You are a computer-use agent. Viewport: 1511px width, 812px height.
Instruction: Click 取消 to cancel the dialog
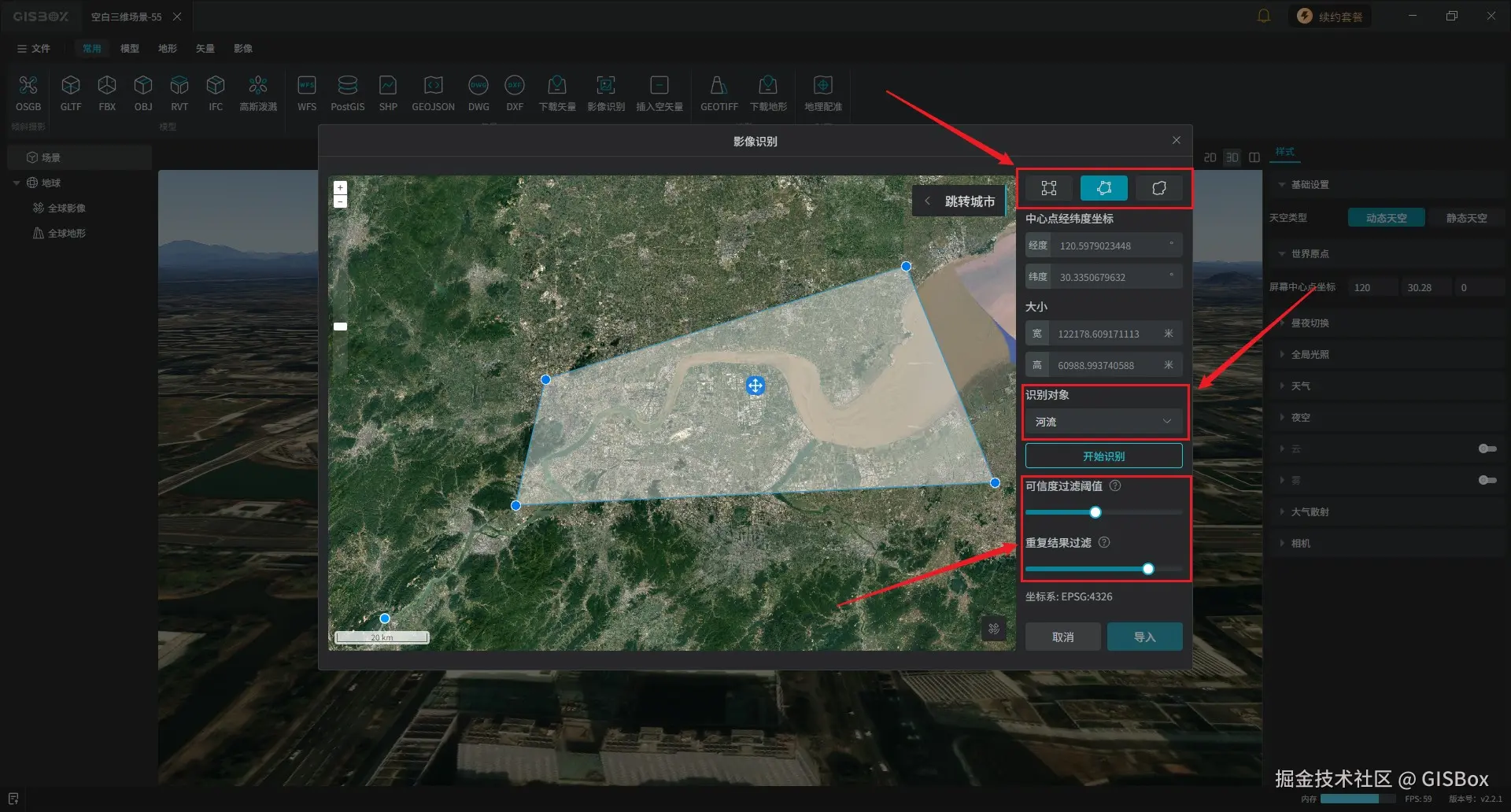click(1062, 637)
